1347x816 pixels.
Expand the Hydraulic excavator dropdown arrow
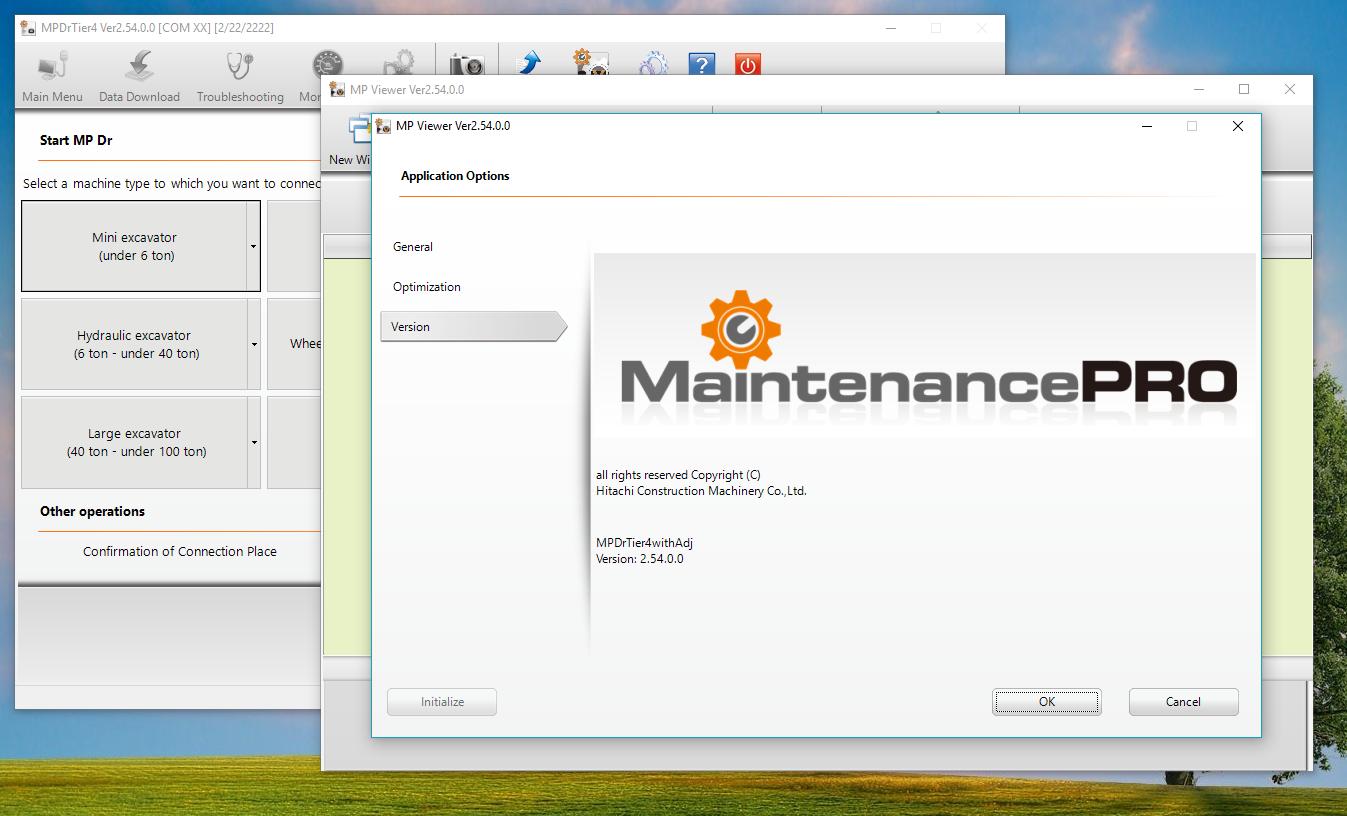tap(254, 344)
